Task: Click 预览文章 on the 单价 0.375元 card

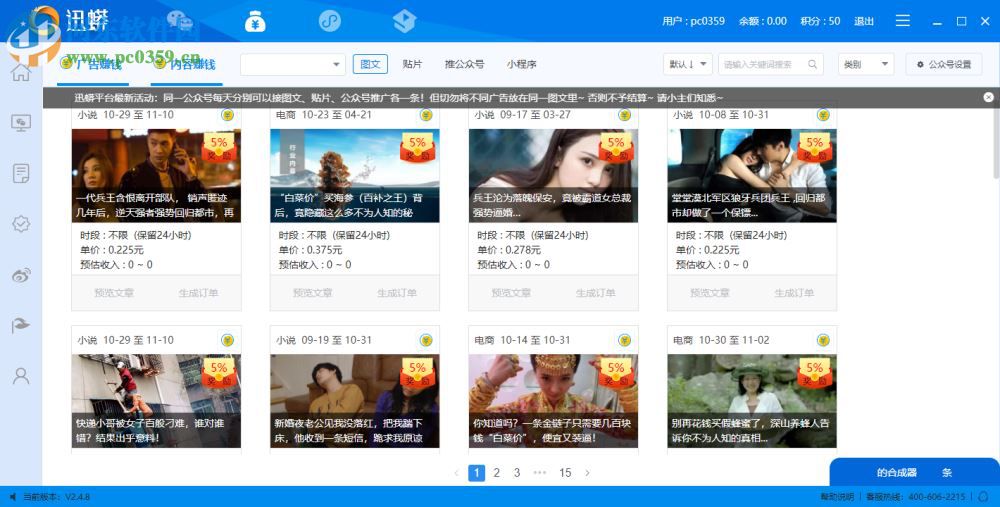Action: [312, 293]
